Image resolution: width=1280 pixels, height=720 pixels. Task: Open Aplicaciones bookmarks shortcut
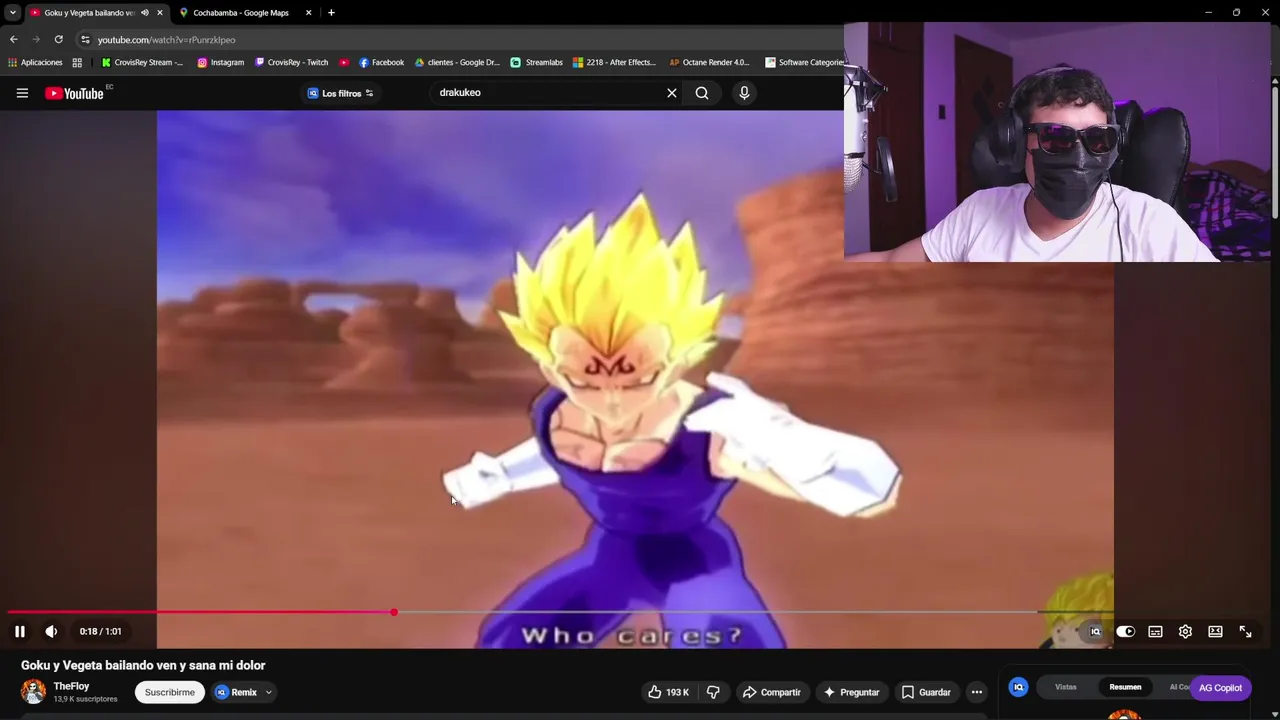point(34,62)
